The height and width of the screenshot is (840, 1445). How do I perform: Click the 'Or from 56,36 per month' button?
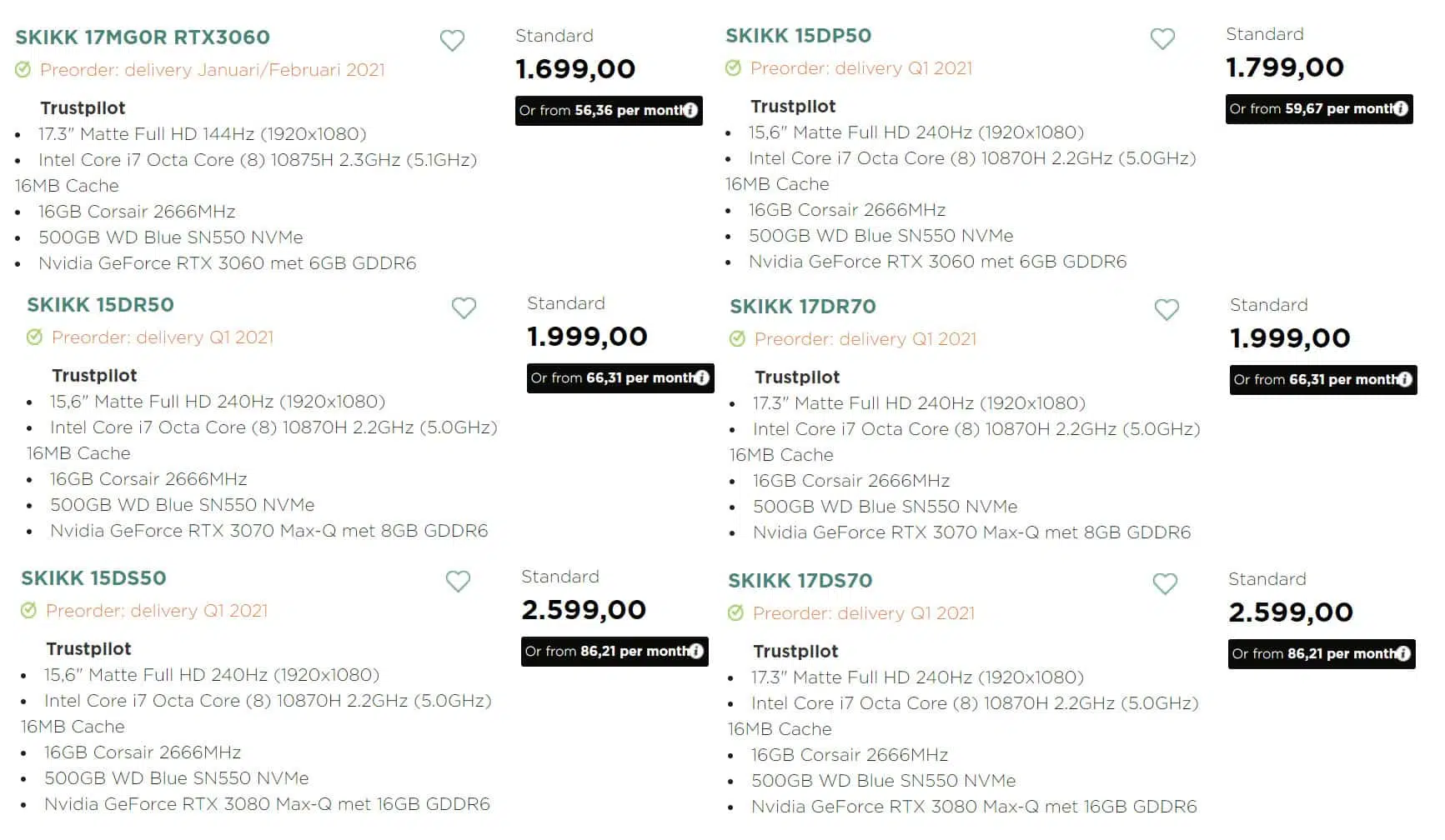click(609, 110)
